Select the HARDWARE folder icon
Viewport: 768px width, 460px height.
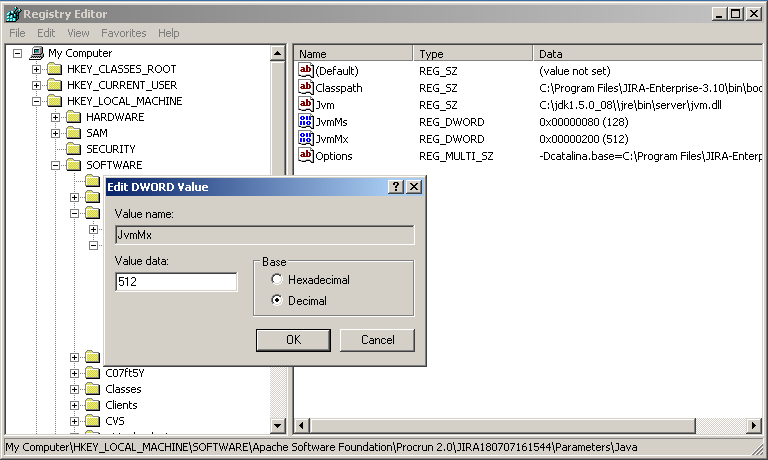click(x=73, y=117)
